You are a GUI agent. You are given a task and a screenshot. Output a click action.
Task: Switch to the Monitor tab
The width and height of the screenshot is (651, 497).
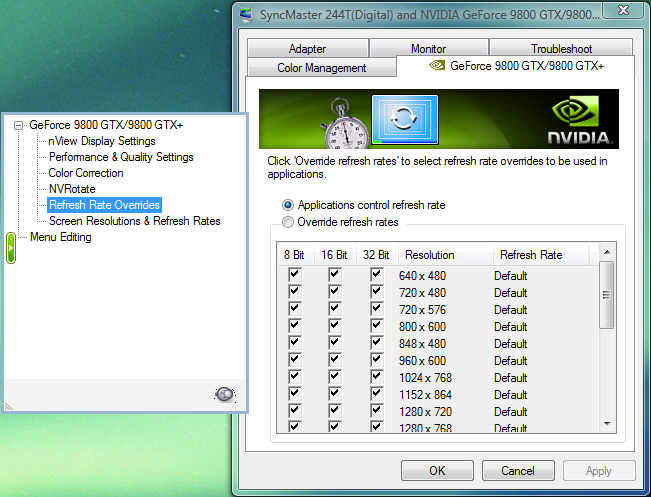(428, 49)
